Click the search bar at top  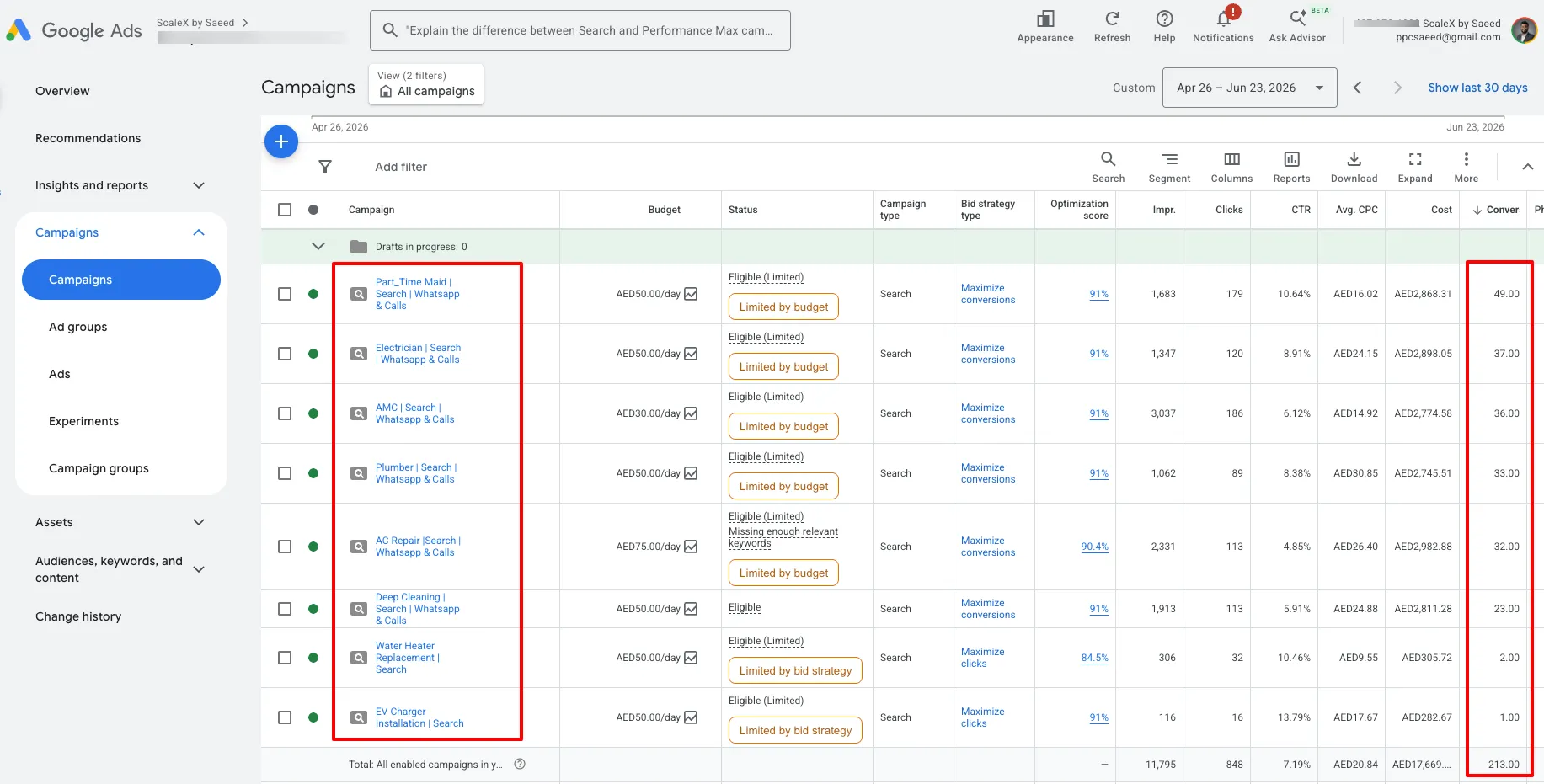pos(580,30)
